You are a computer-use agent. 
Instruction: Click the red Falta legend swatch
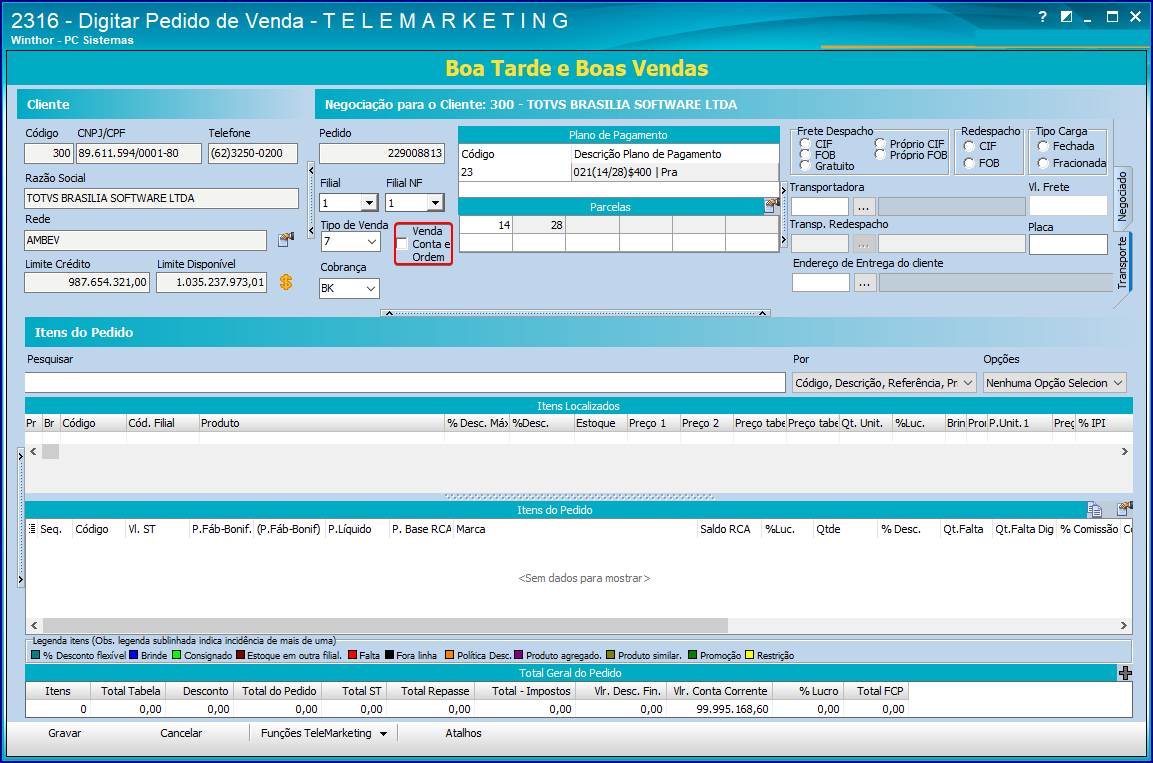352,655
